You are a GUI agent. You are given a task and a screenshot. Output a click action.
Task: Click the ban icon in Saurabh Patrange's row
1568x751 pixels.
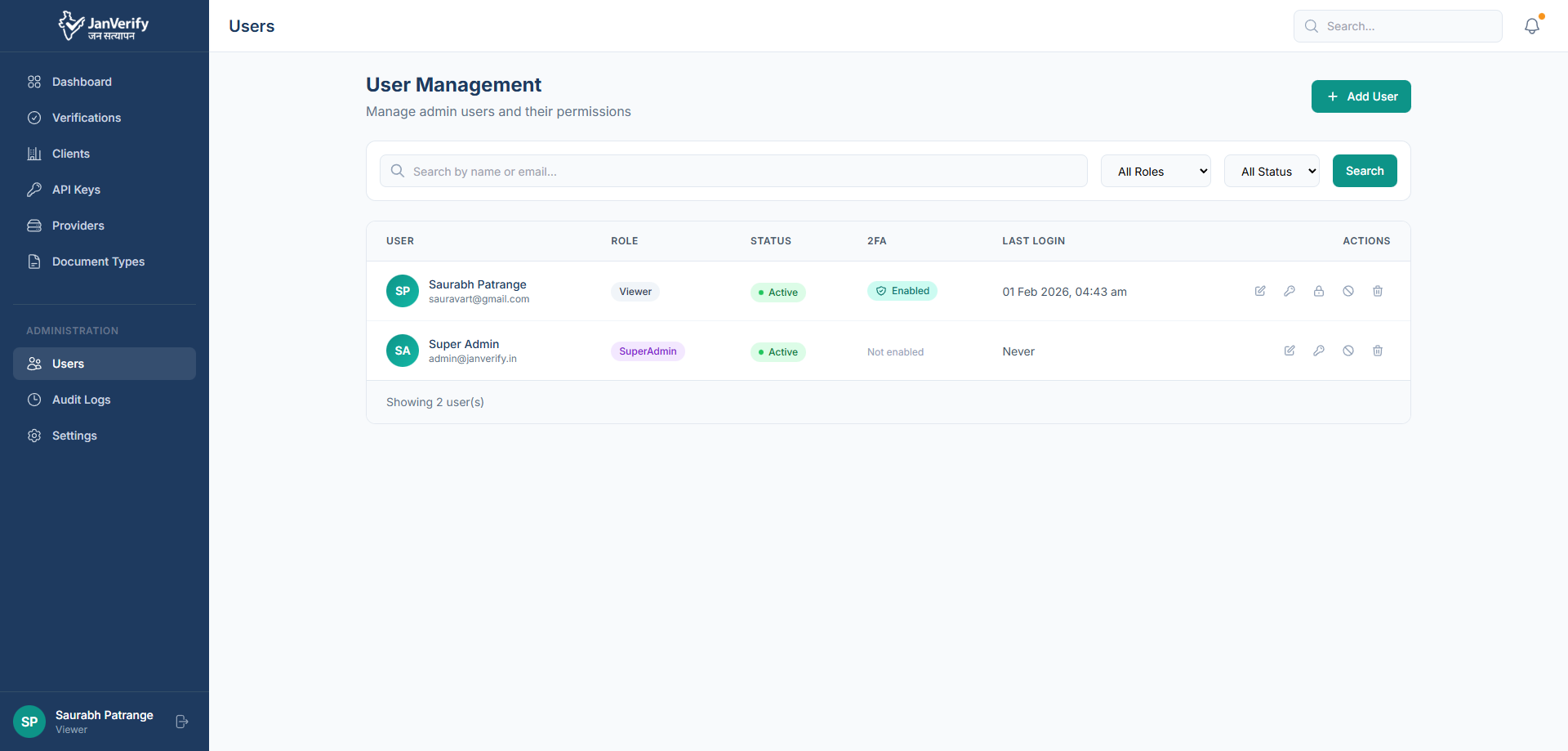(x=1348, y=291)
